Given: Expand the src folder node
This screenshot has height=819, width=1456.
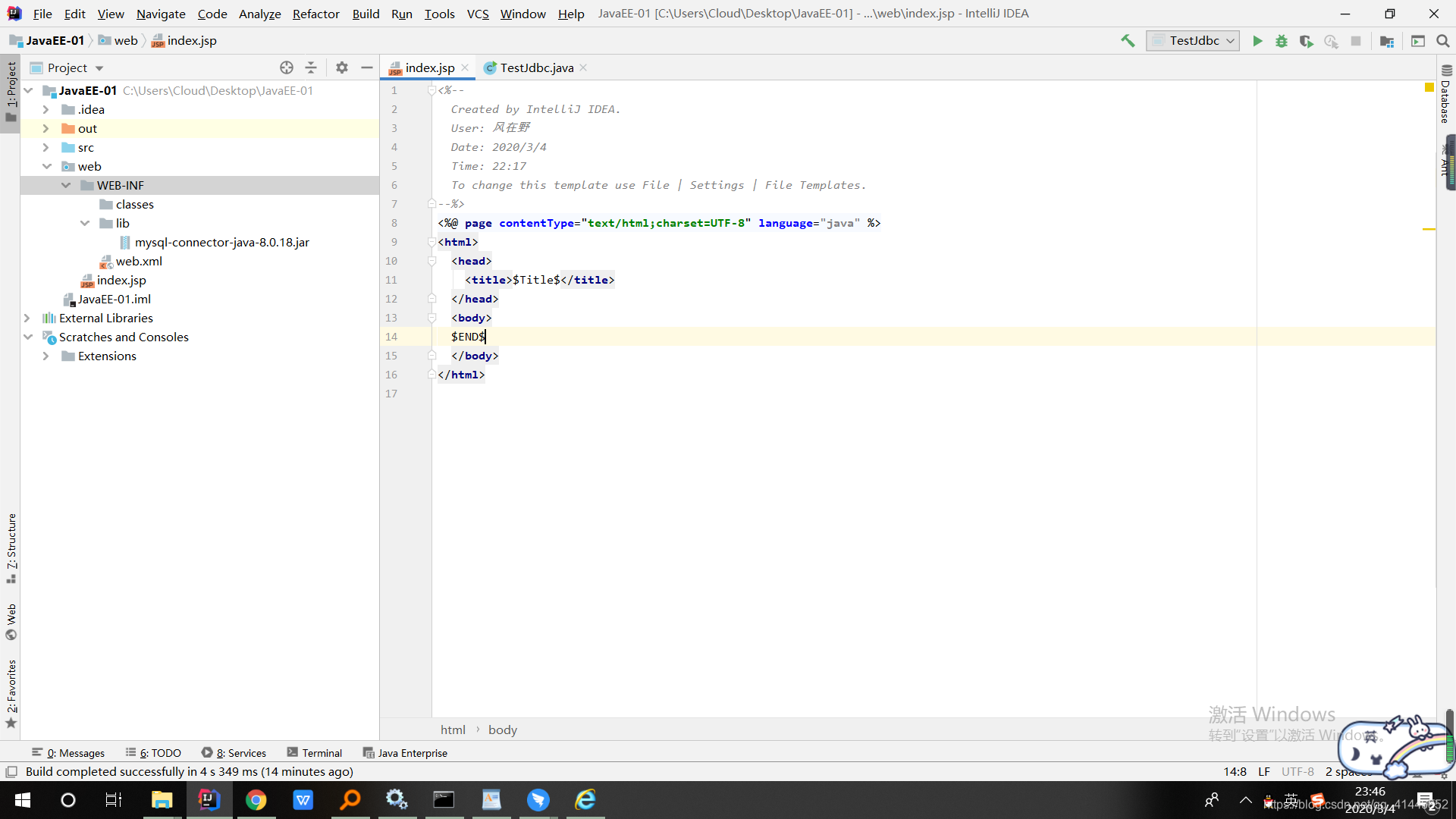Looking at the screenshot, I should pyautogui.click(x=46, y=147).
